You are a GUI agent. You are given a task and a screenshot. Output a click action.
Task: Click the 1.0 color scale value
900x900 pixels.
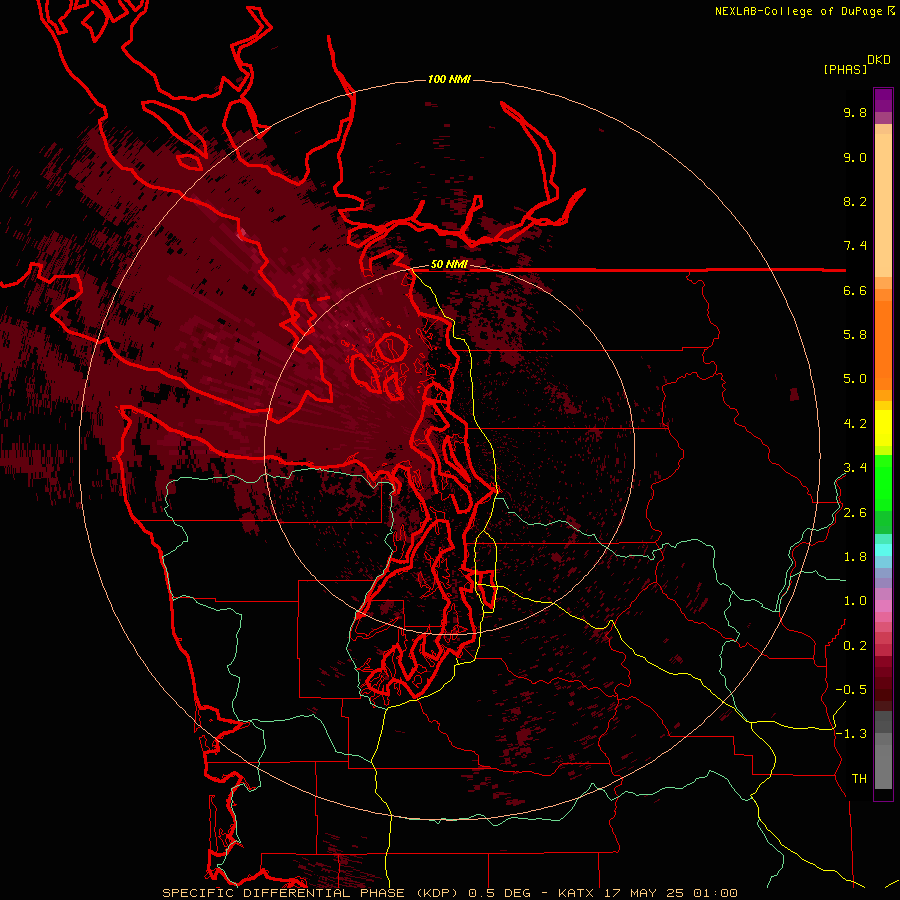coord(855,601)
